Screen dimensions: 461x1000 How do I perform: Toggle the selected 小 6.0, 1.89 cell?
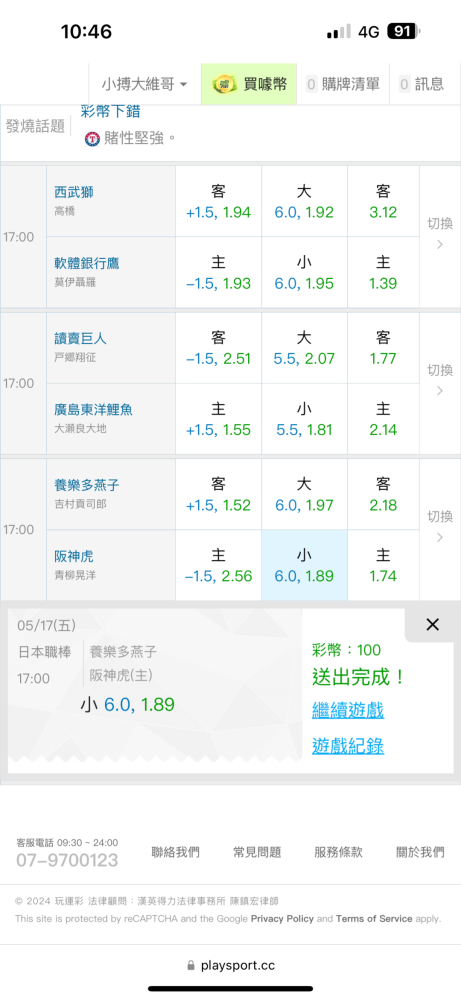click(x=304, y=565)
